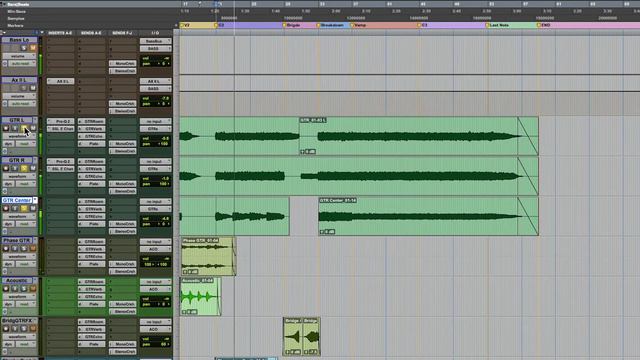The width and height of the screenshot is (640, 360).
Task: Record-enable the GTR L track
Action: pyautogui.click(x=6, y=128)
